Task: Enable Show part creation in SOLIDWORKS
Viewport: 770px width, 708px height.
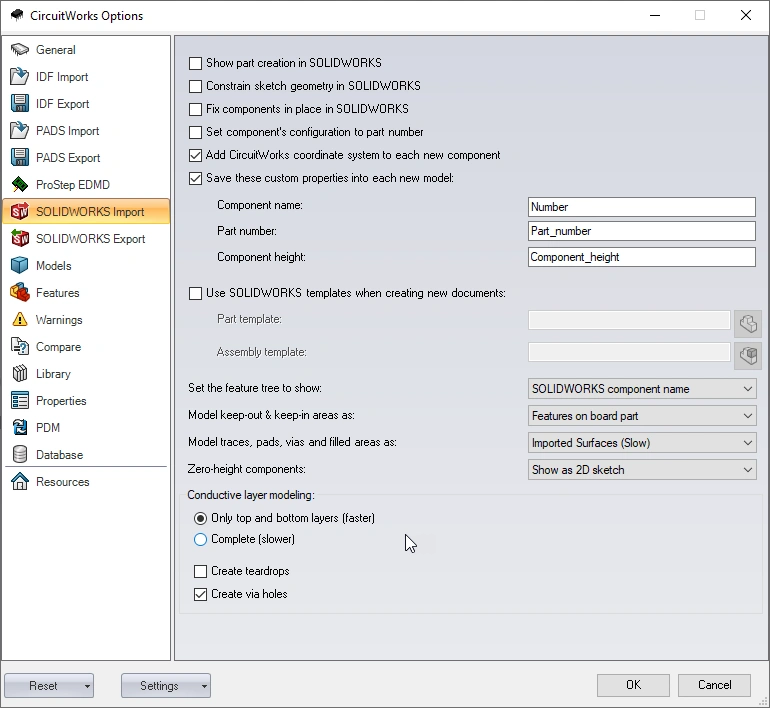Action: [x=196, y=63]
